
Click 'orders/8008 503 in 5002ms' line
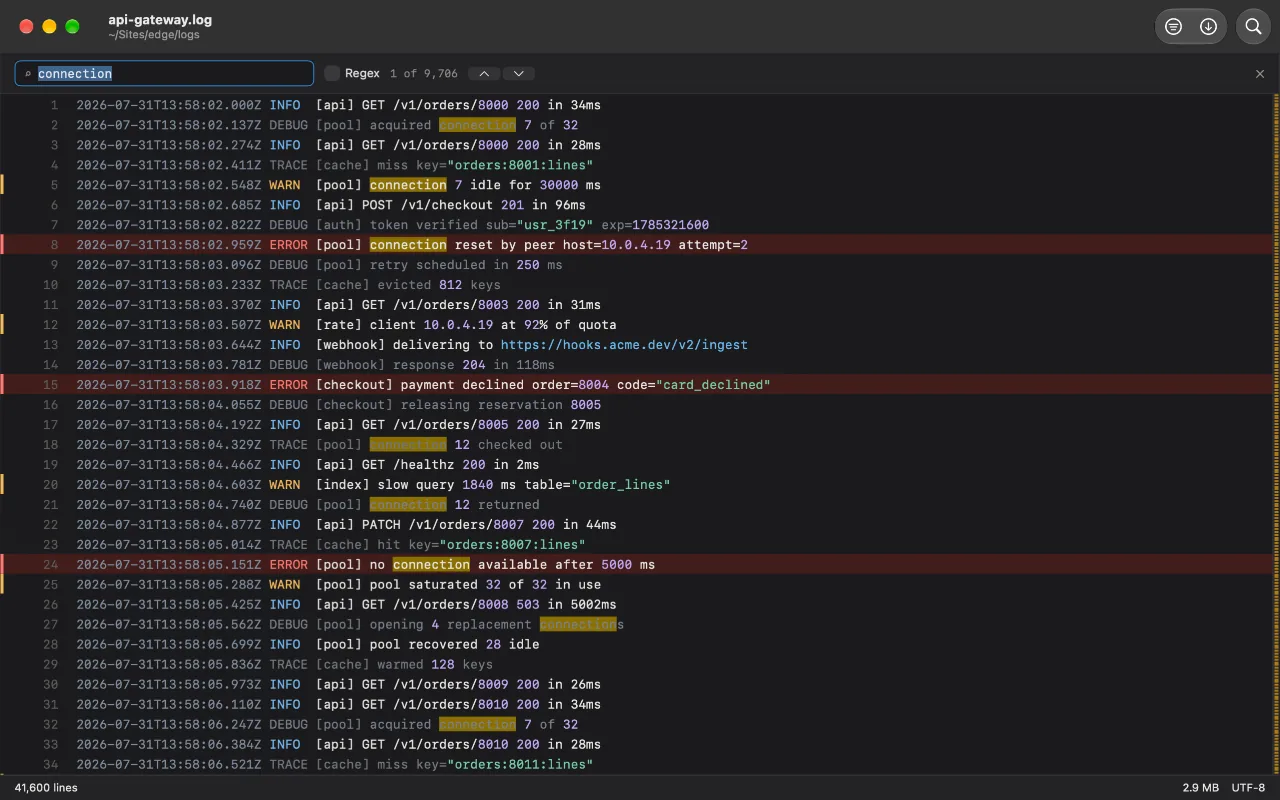(640, 605)
